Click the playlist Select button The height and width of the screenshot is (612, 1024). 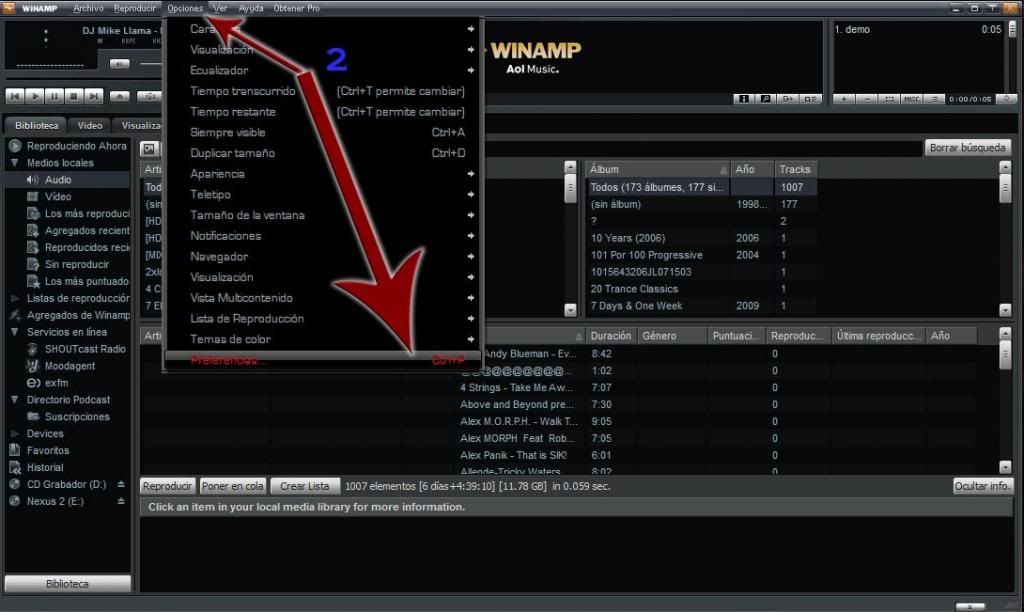tap(889, 99)
